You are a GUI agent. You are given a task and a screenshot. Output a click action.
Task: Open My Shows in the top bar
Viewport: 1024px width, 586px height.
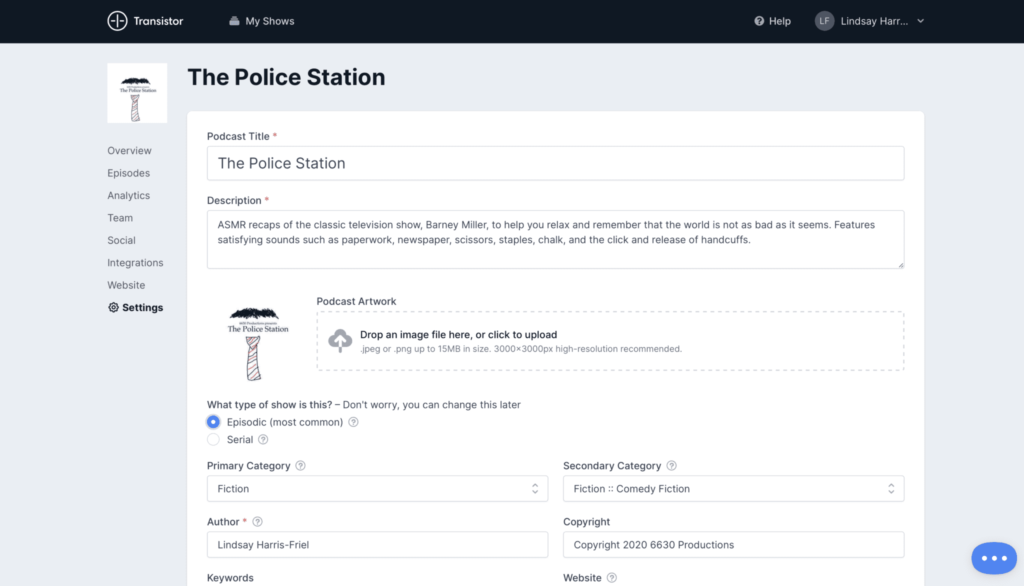(x=261, y=21)
